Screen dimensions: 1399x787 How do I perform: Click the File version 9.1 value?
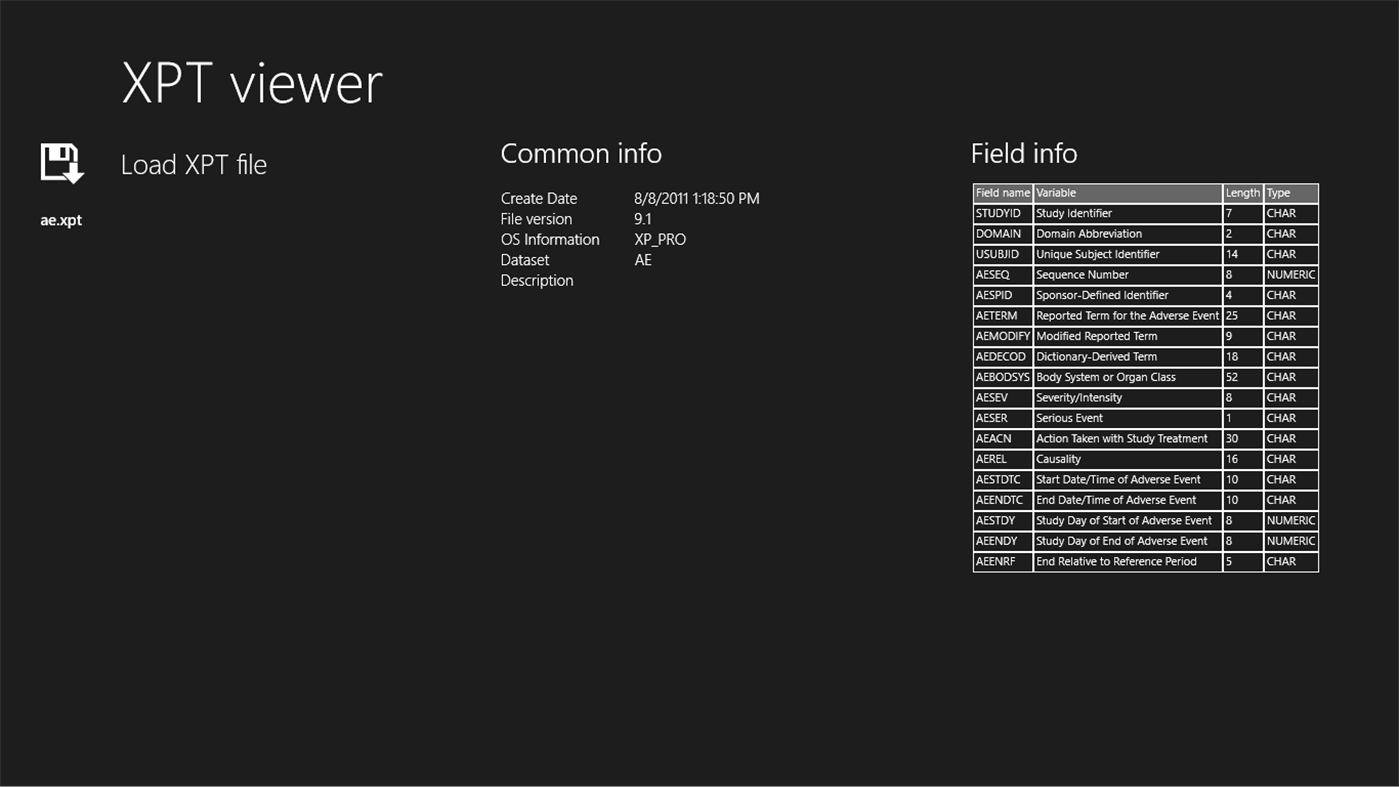tap(642, 219)
